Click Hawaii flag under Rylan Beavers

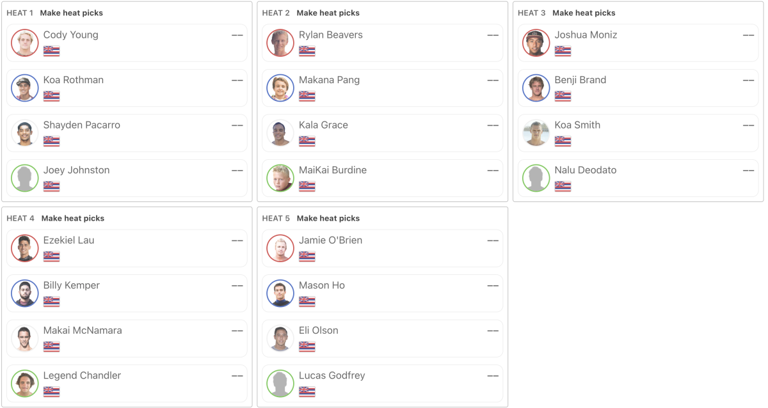point(307,51)
